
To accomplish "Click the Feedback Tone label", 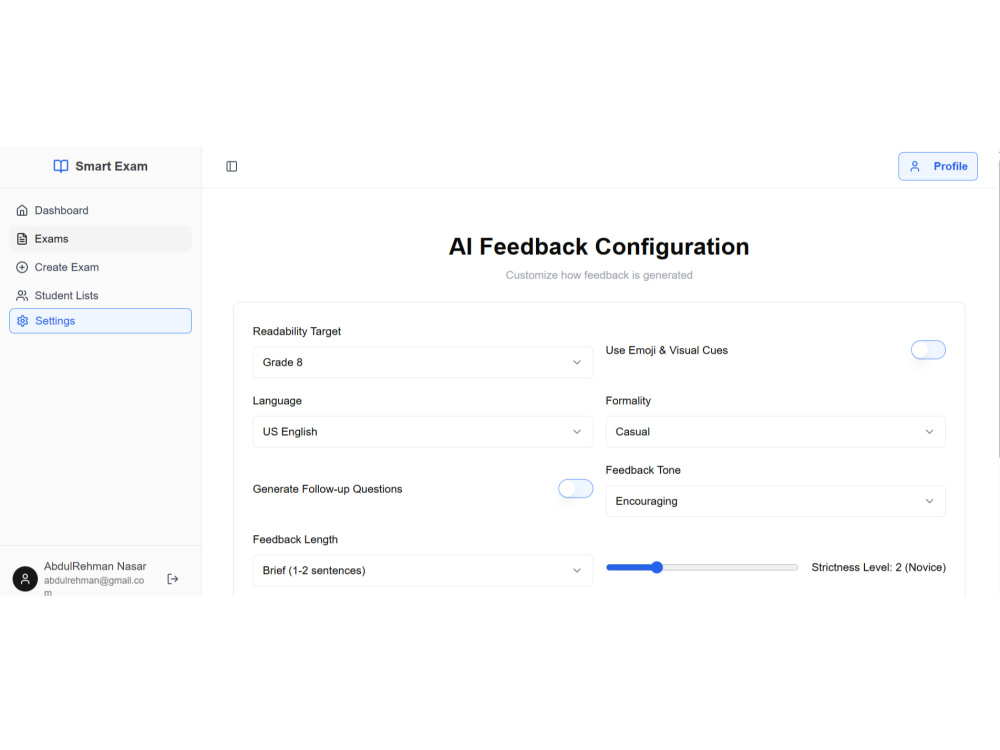I will [643, 470].
